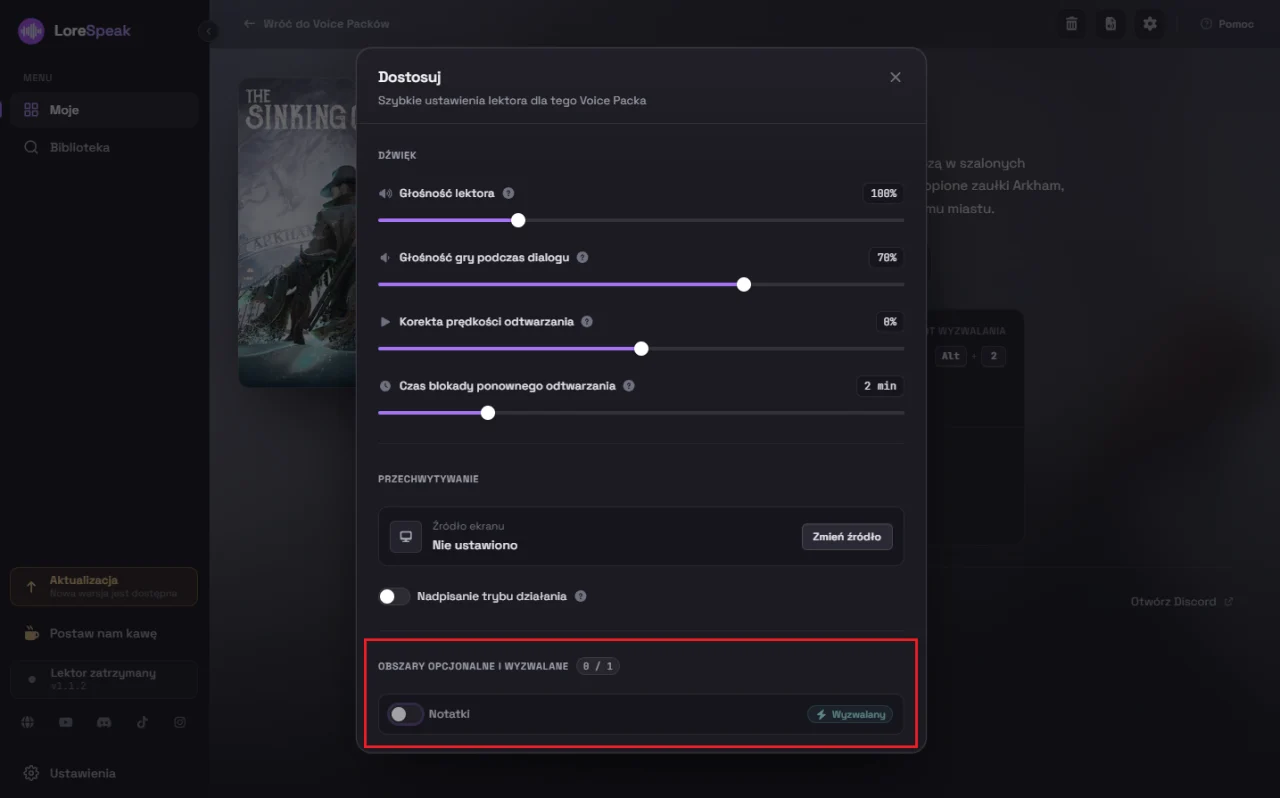
Task: Click the Głośność lektora slider handle
Action: 518,220
